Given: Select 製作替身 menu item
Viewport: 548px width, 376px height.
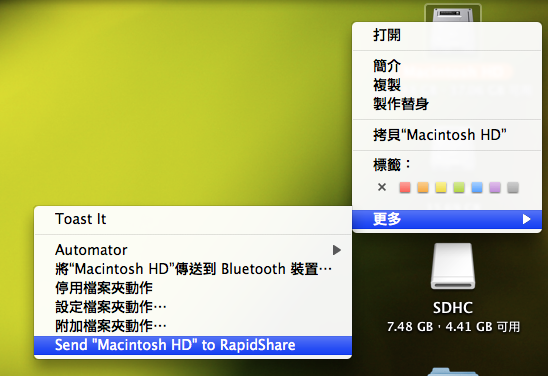Looking at the screenshot, I should pyautogui.click(x=447, y=103).
